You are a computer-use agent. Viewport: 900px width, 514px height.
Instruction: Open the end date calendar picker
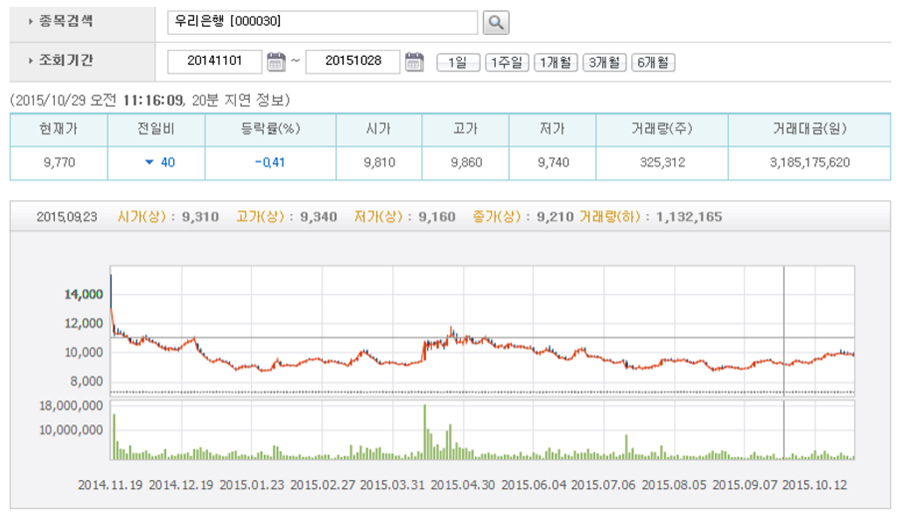point(414,62)
